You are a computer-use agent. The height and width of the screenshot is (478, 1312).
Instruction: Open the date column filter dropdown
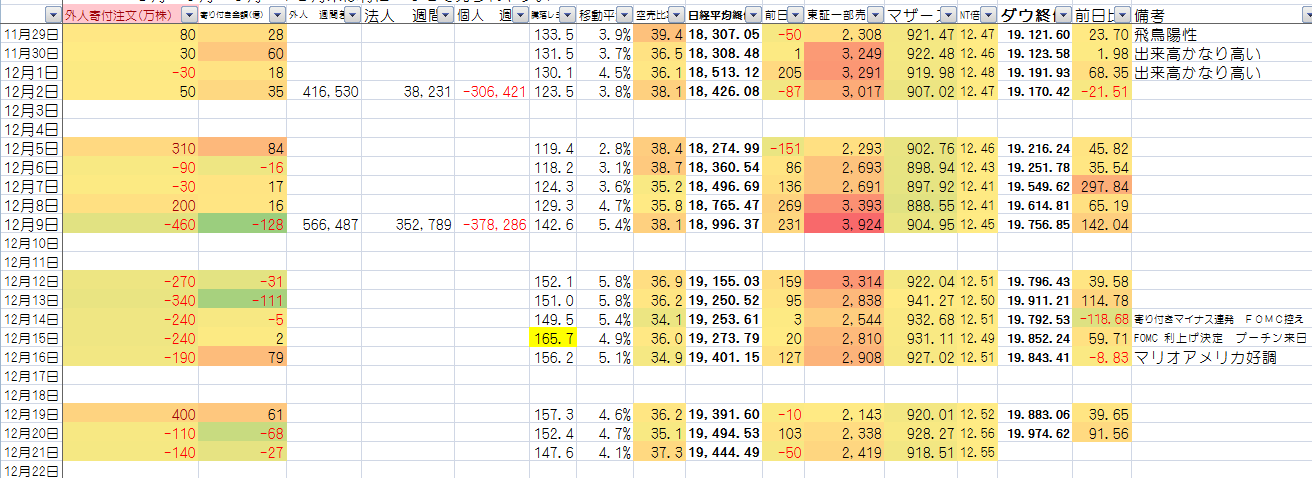point(53,16)
